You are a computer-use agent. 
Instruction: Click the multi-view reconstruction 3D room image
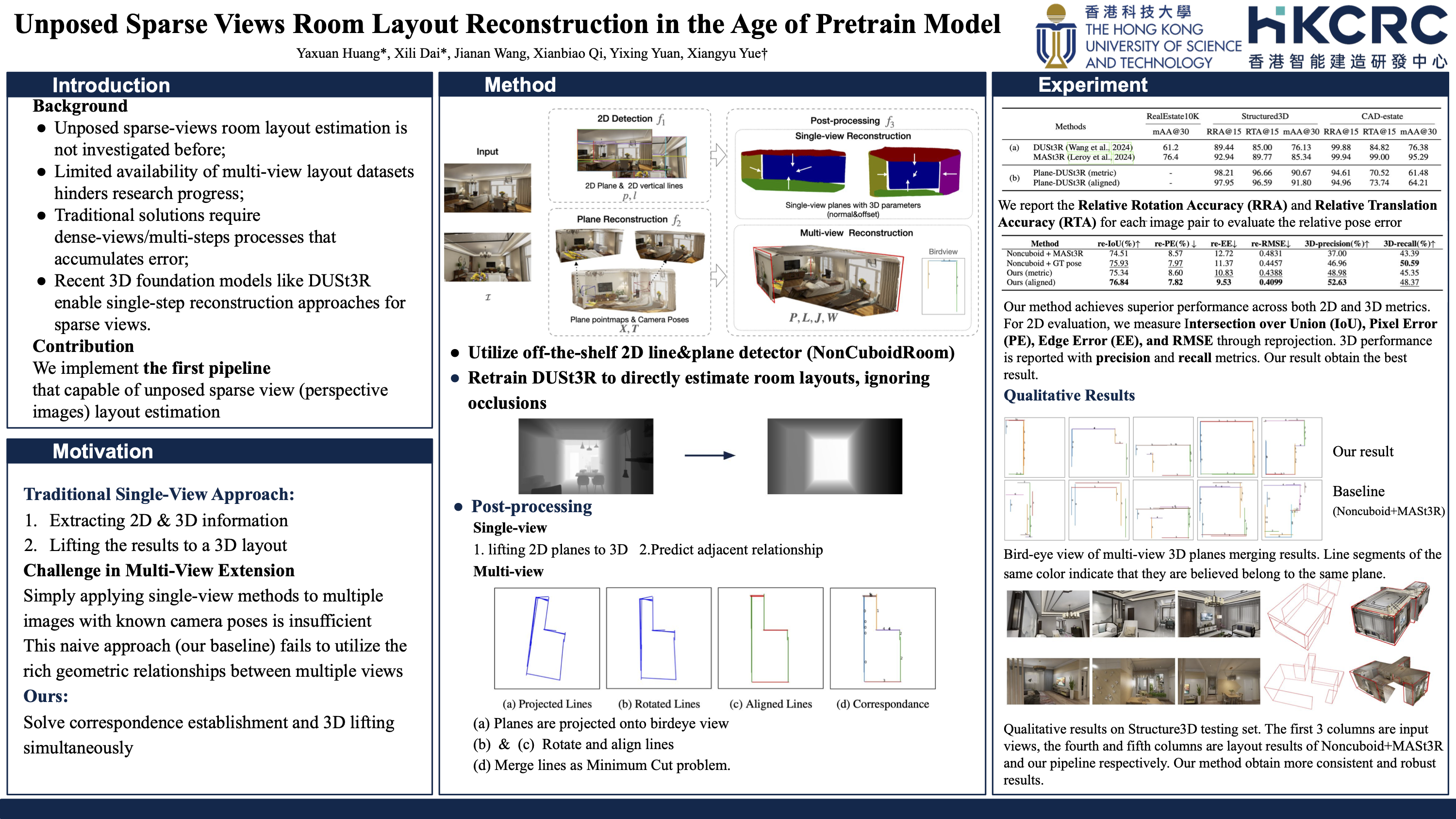point(828,279)
